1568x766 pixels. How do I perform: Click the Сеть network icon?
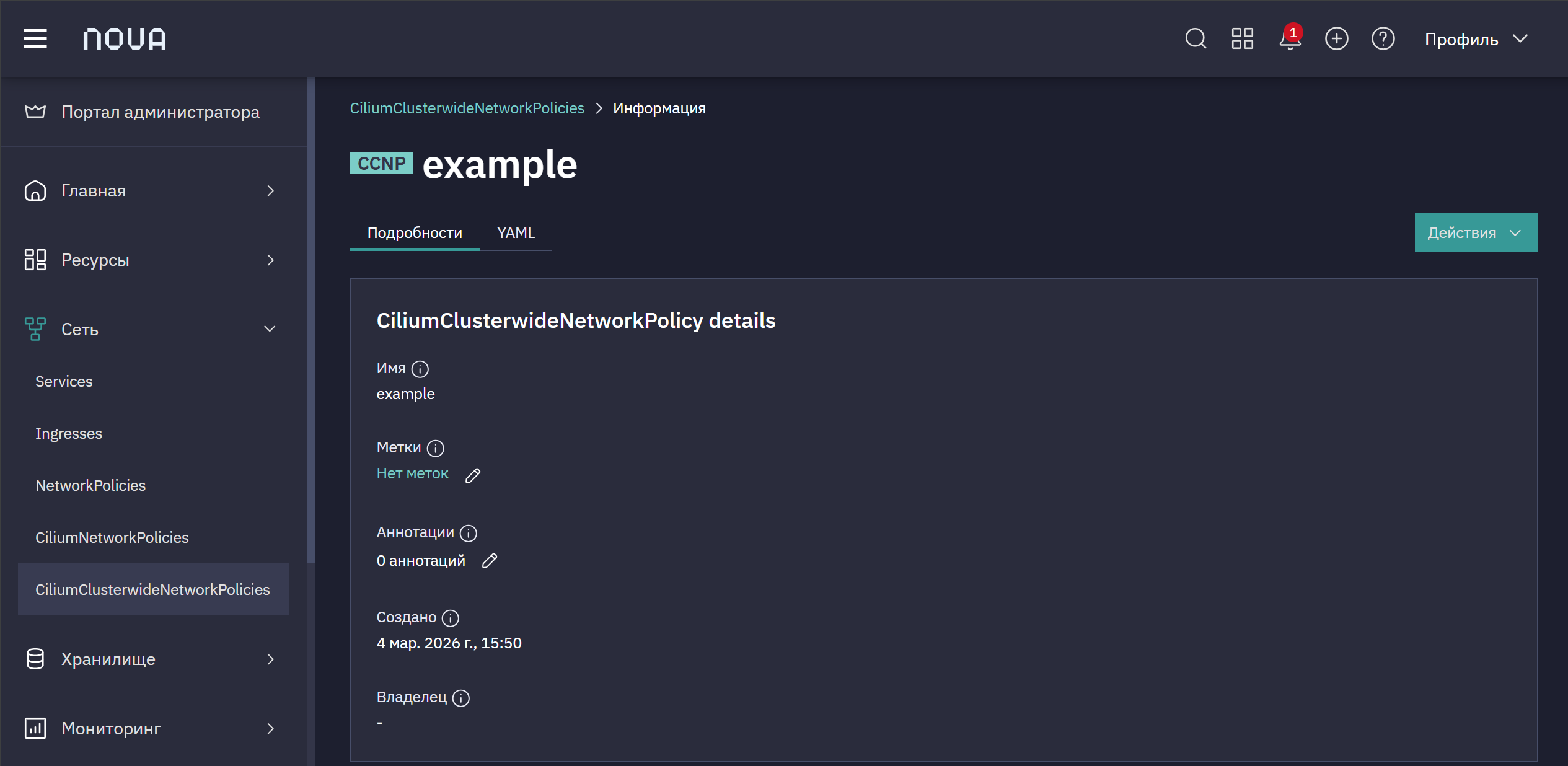[x=35, y=329]
